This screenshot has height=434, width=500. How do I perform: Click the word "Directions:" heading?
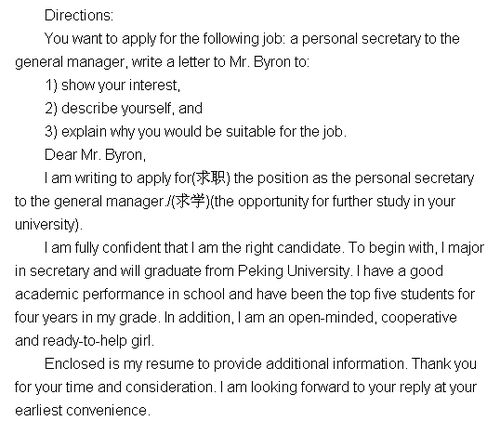79,16
